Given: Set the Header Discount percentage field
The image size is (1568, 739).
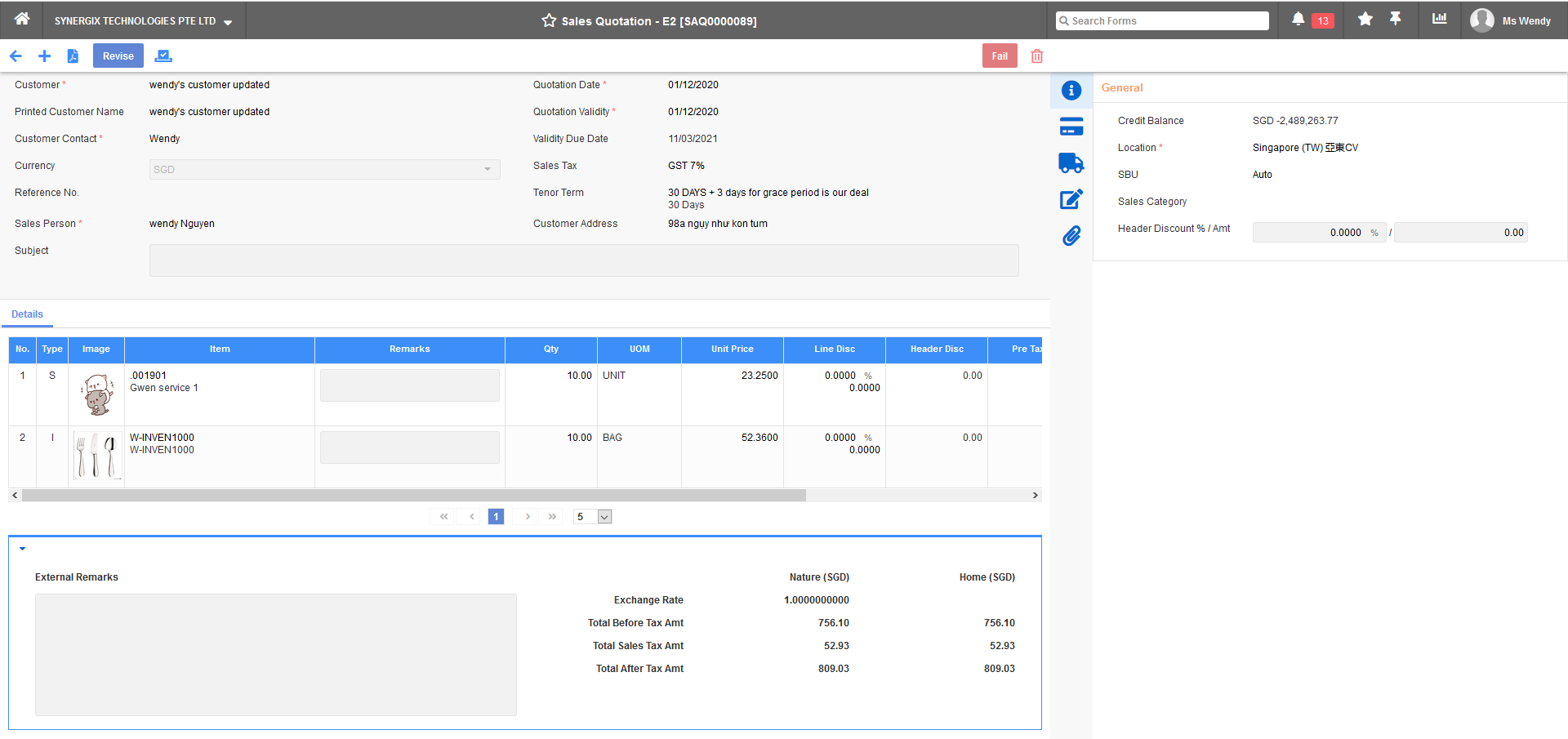Looking at the screenshot, I should pyautogui.click(x=1319, y=232).
